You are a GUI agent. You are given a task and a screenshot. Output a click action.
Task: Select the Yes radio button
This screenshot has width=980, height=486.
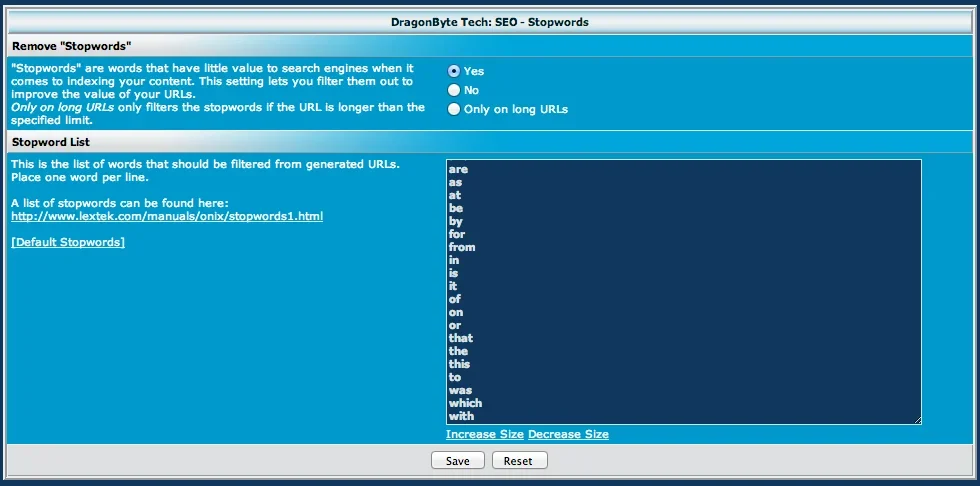coord(454,71)
